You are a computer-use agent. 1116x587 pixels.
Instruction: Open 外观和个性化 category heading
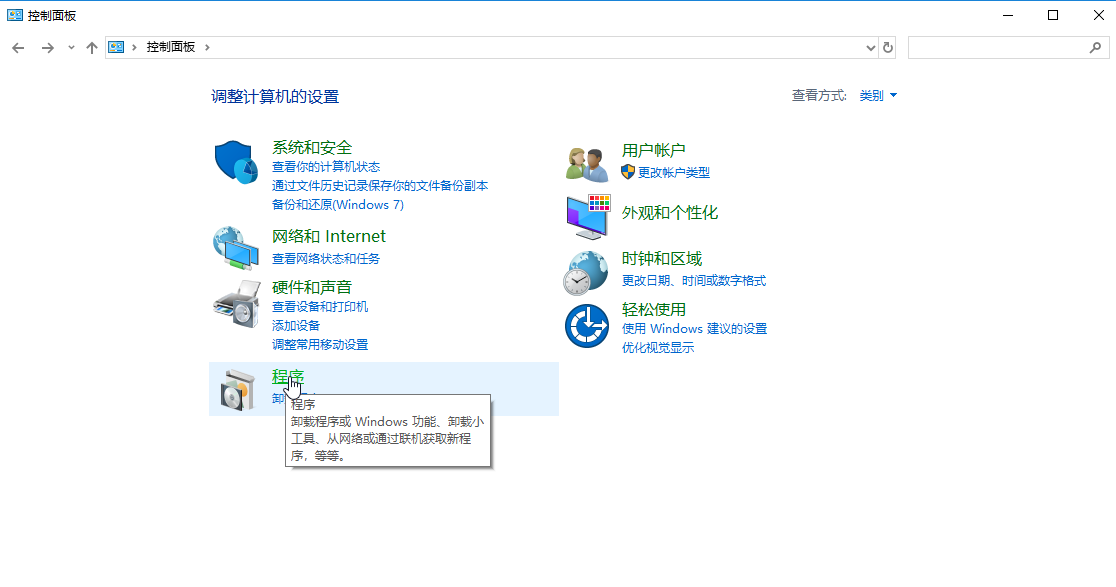tap(670, 213)
